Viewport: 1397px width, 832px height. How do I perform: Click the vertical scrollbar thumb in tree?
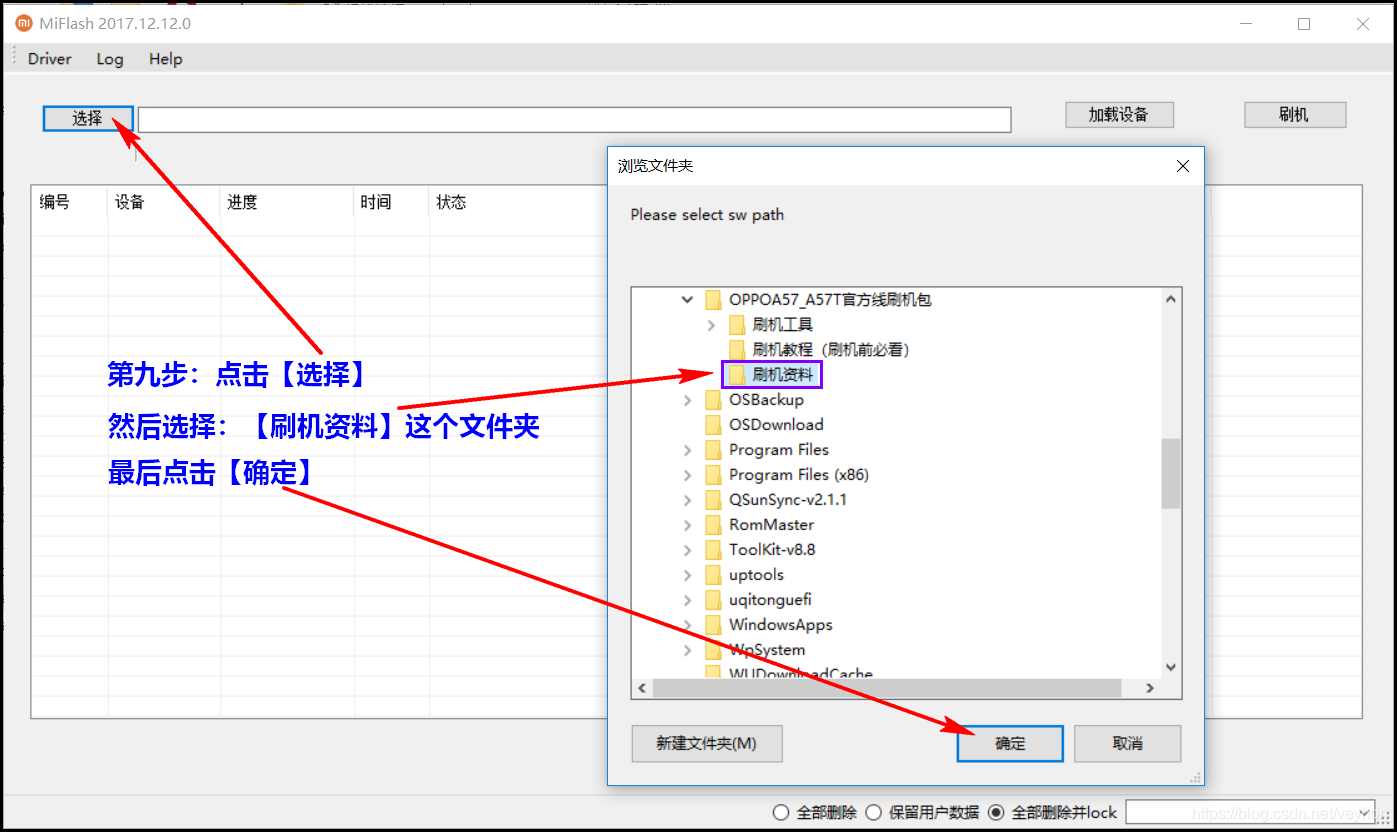1171,473
